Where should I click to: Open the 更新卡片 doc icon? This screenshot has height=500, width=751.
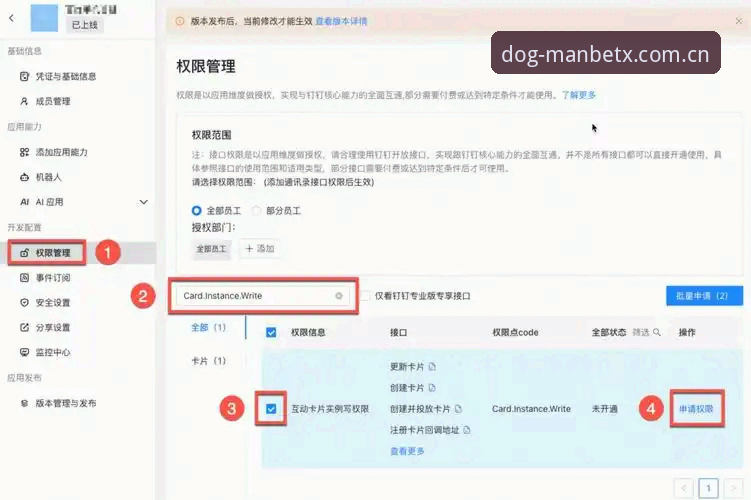432,366
